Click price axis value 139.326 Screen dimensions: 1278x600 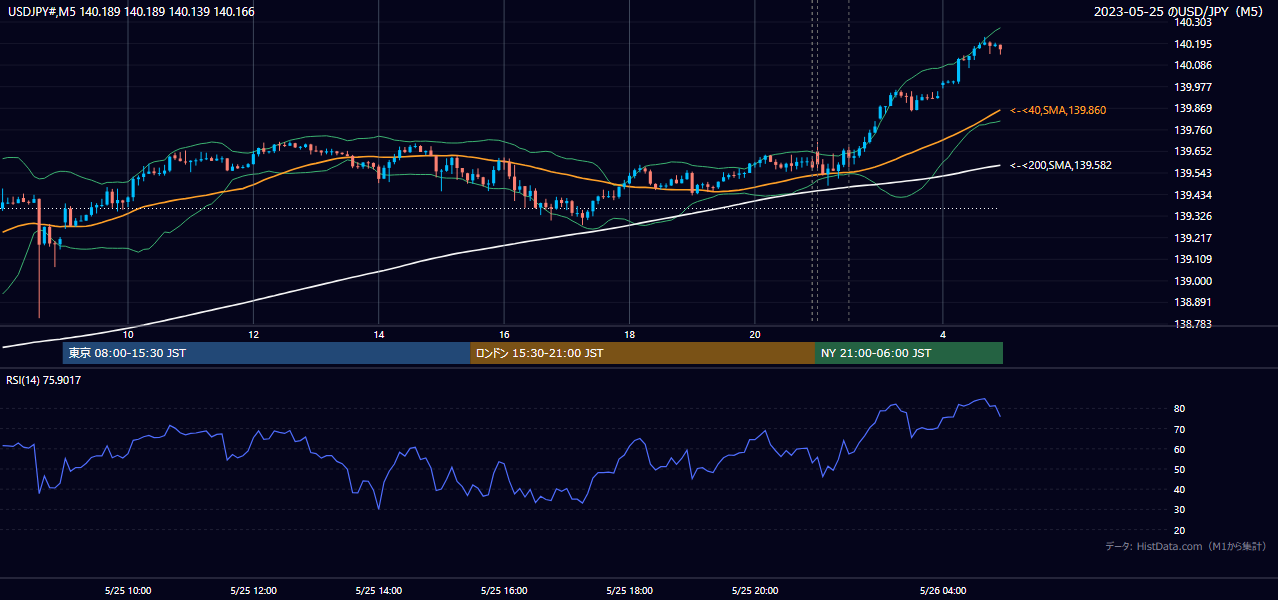(x=1192, y=217)
